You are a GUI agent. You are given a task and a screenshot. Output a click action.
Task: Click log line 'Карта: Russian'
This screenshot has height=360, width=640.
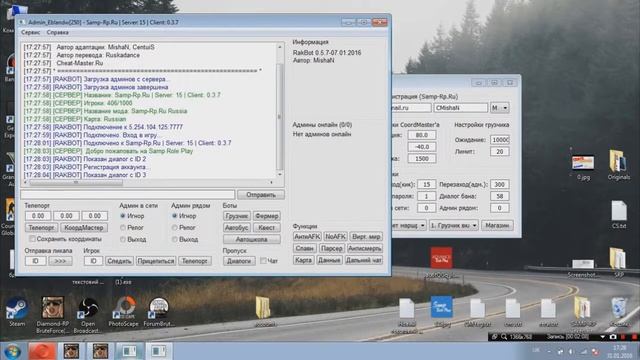[75, 119]
